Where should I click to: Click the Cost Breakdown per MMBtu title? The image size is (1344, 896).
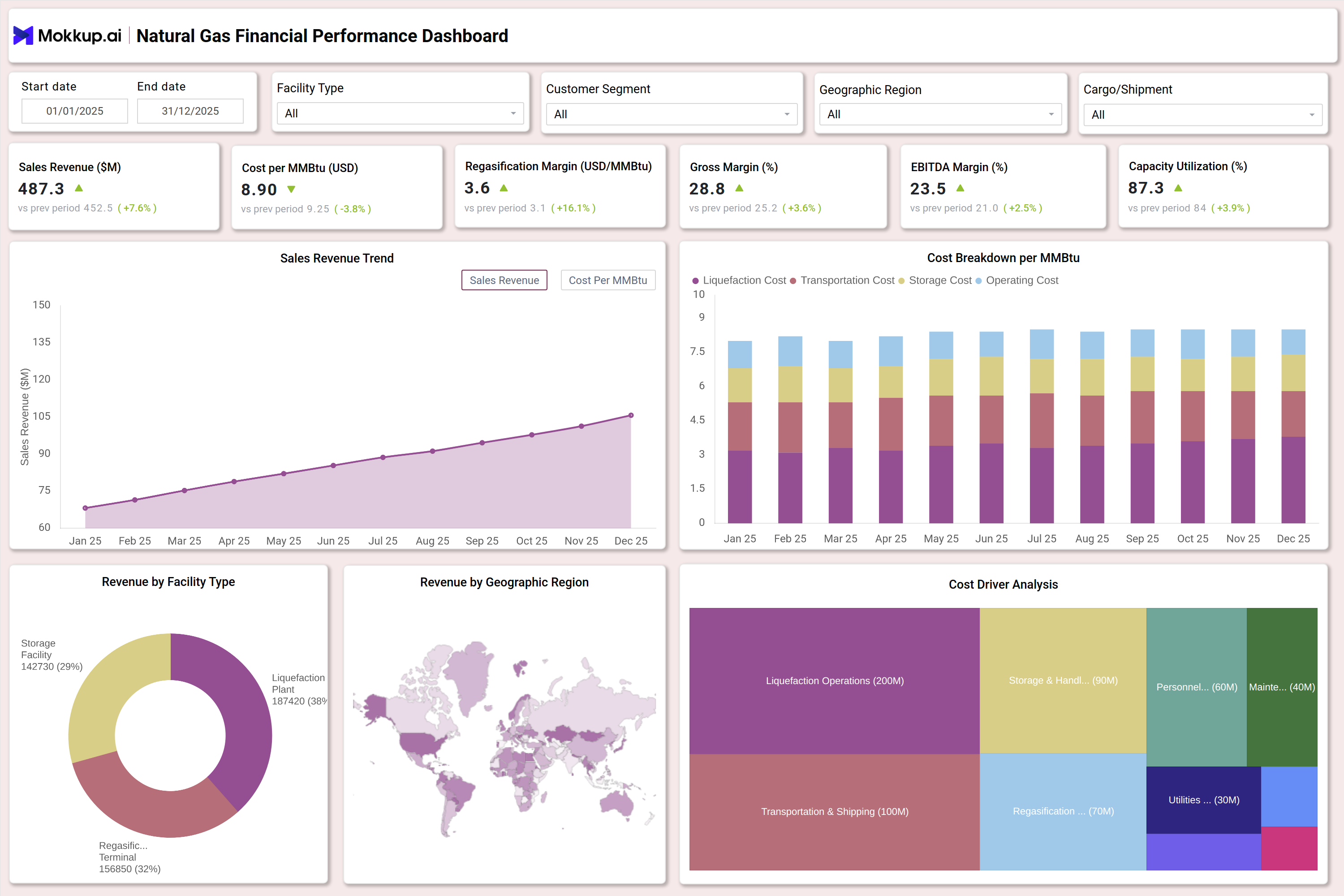click(1004, 258)
